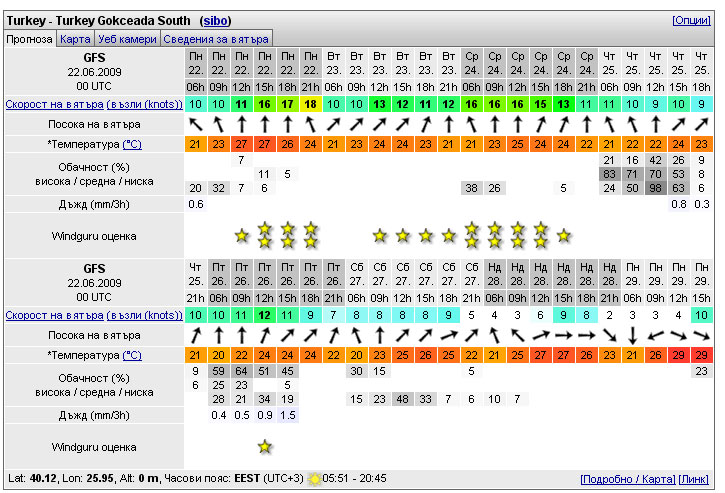Click wind arrow at Пн 29. 09h
This screenshot has height=493, width=725.
tap(655, 335)
